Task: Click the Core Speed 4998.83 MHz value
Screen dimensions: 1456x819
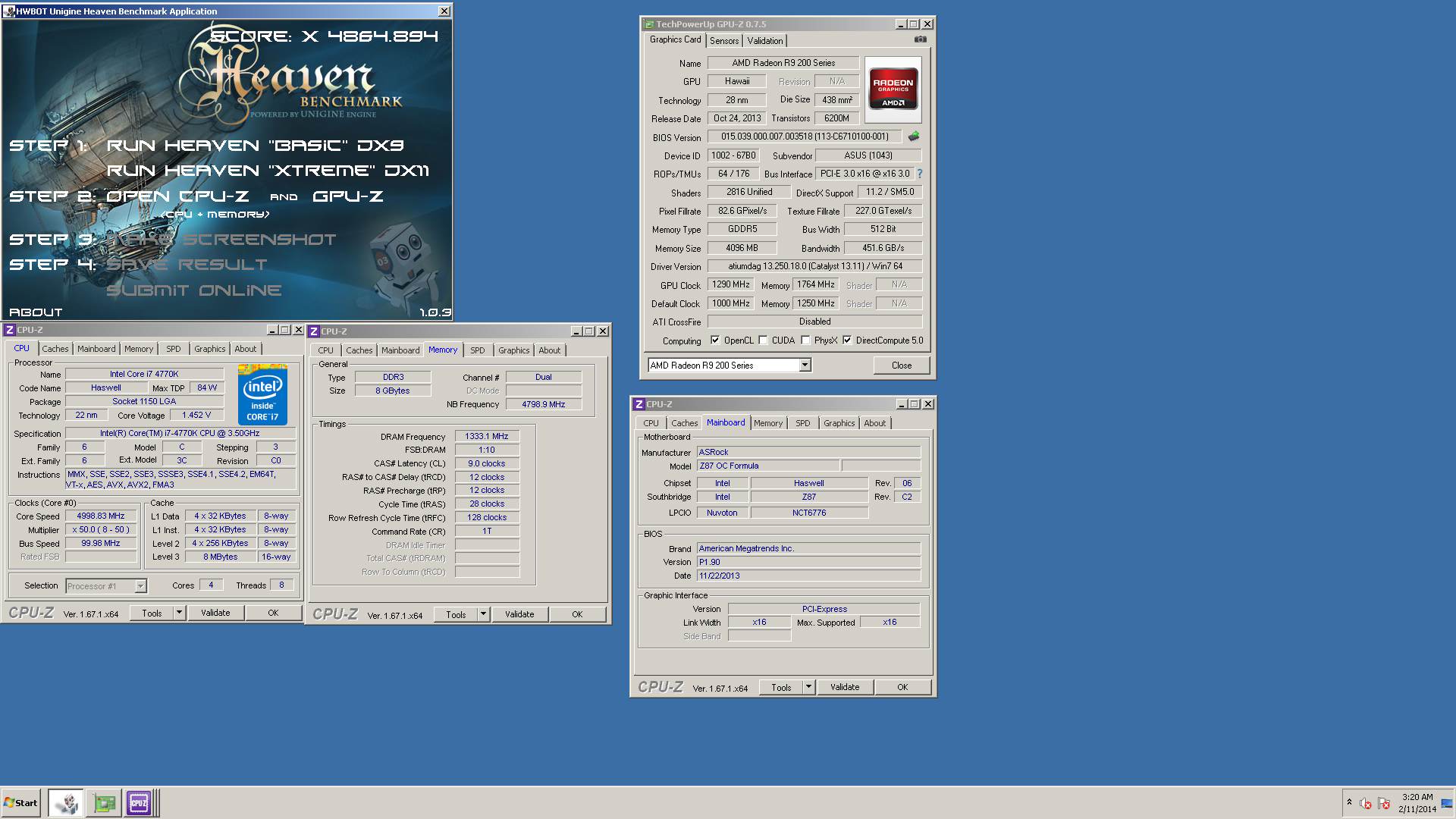Action: click(x=101, y=516)
